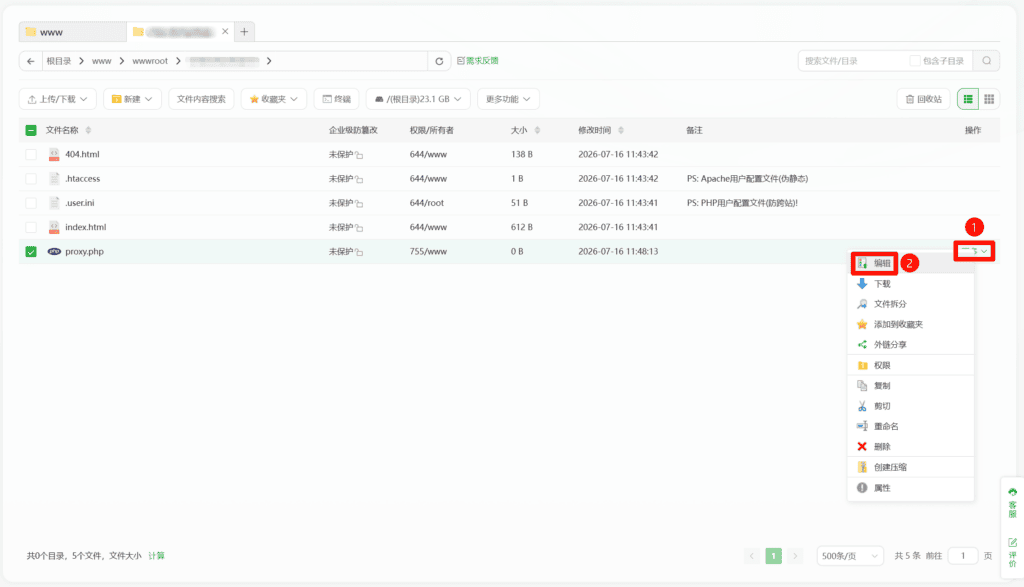Screen dimensions: 1024x587
Task: Click lock icon in .user.ini row
Action: (x=359, y=204)
